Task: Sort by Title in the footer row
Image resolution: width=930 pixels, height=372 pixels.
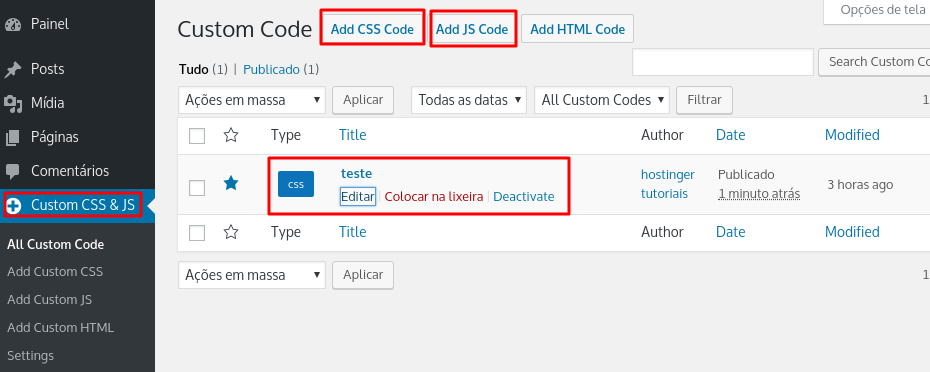Action: [x=353, y=231]
